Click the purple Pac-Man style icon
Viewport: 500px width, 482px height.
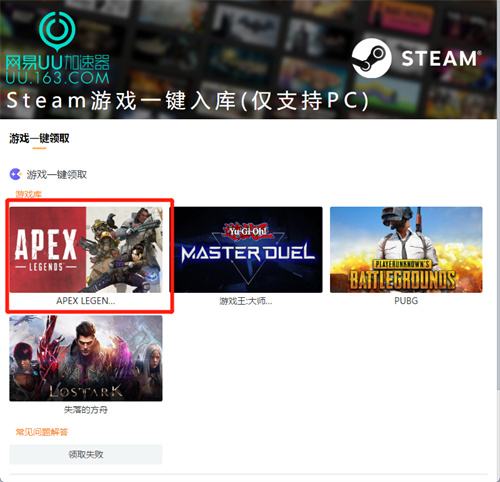pos(15,174)
